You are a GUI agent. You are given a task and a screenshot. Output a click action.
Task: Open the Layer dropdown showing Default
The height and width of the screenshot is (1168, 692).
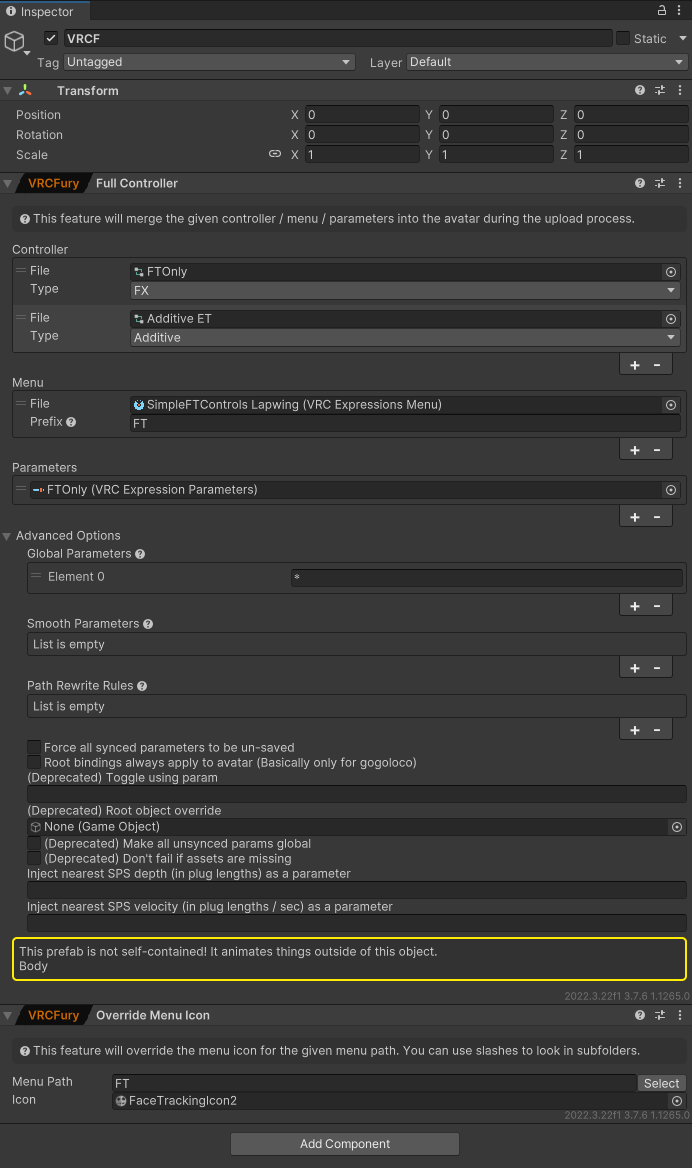point(546,62)
